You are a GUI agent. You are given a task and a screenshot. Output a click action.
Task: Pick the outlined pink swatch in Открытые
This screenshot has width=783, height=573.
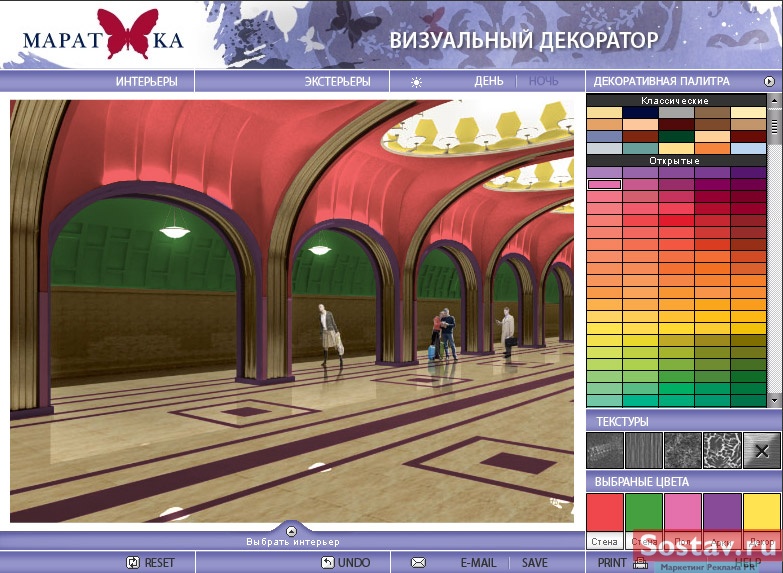pyautogui.click(x=604, y=184)
